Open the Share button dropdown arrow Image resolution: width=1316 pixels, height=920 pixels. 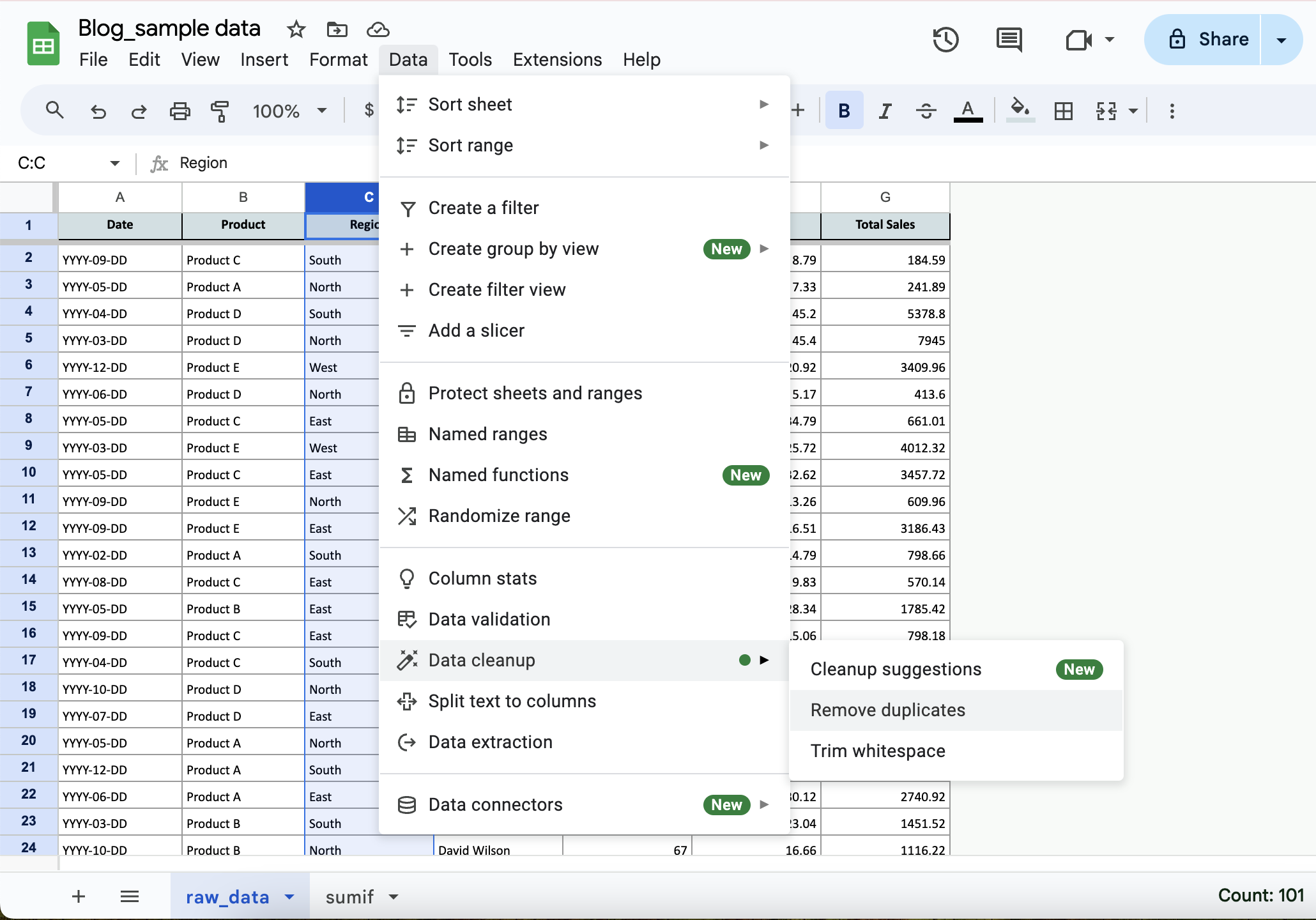point(1281,40)
